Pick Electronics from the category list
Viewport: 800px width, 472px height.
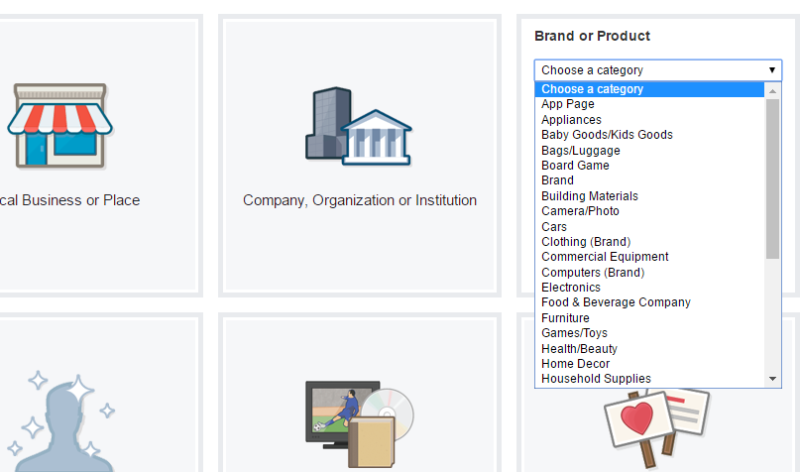click(649, 287)
